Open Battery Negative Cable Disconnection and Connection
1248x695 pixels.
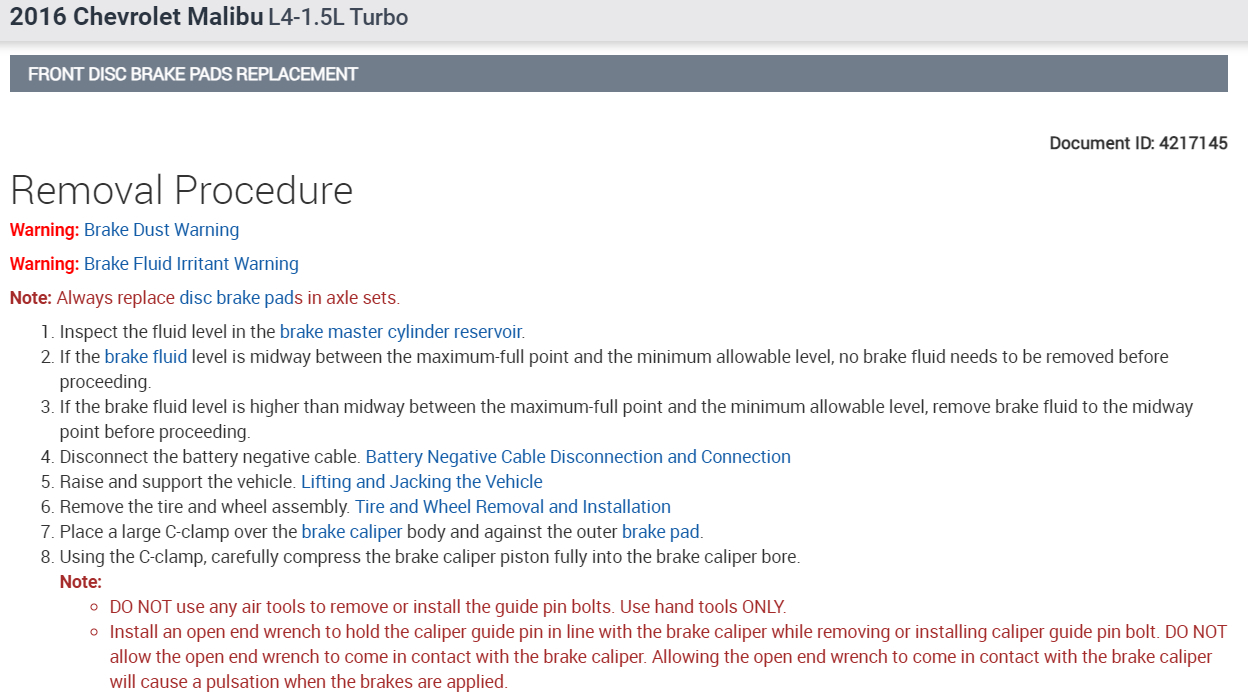tap(578, 457)
